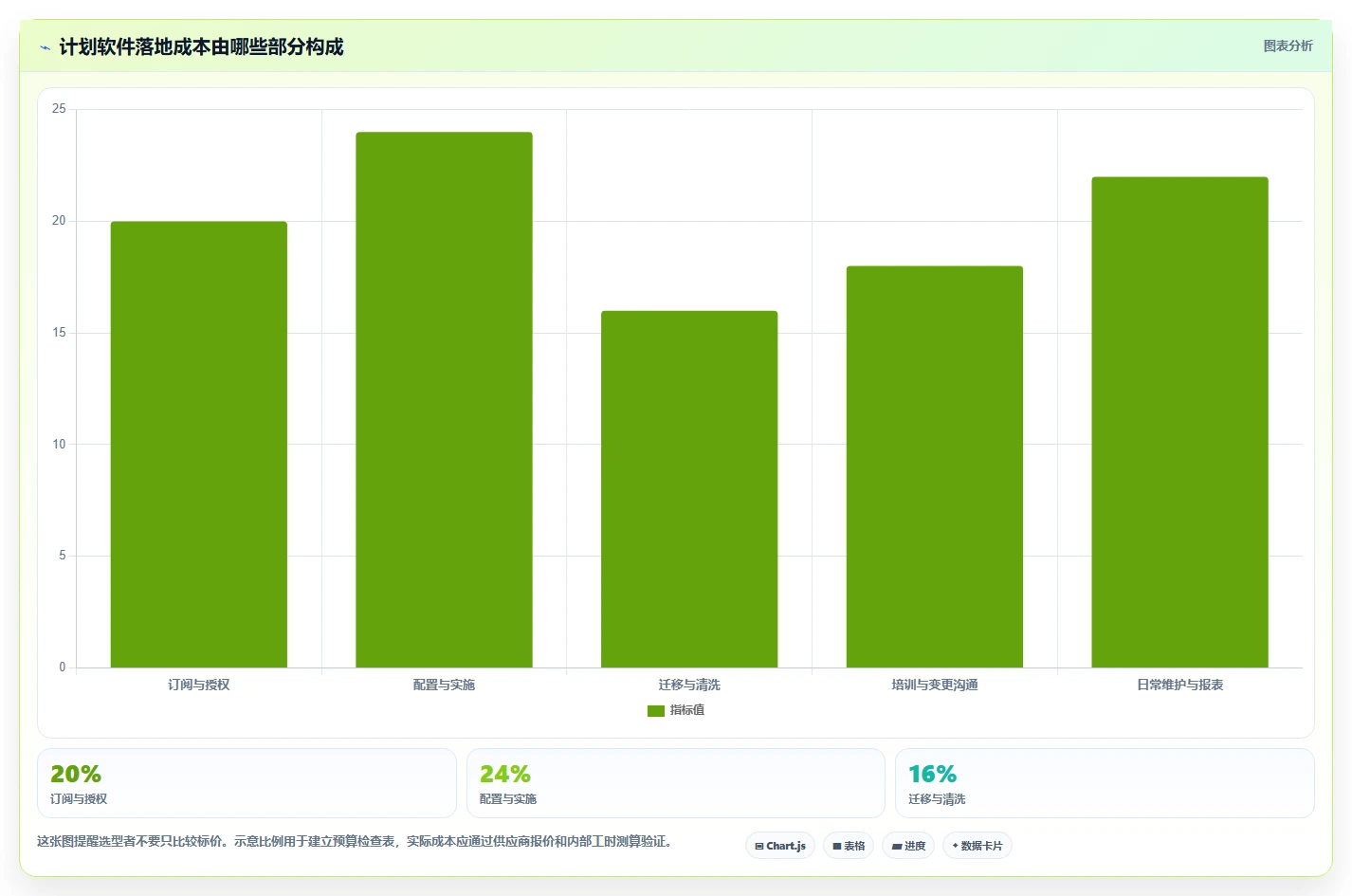Toggle the 指标值 legend color box
The height and width of the screenshot is (896, 1352).
click(656, 710)
